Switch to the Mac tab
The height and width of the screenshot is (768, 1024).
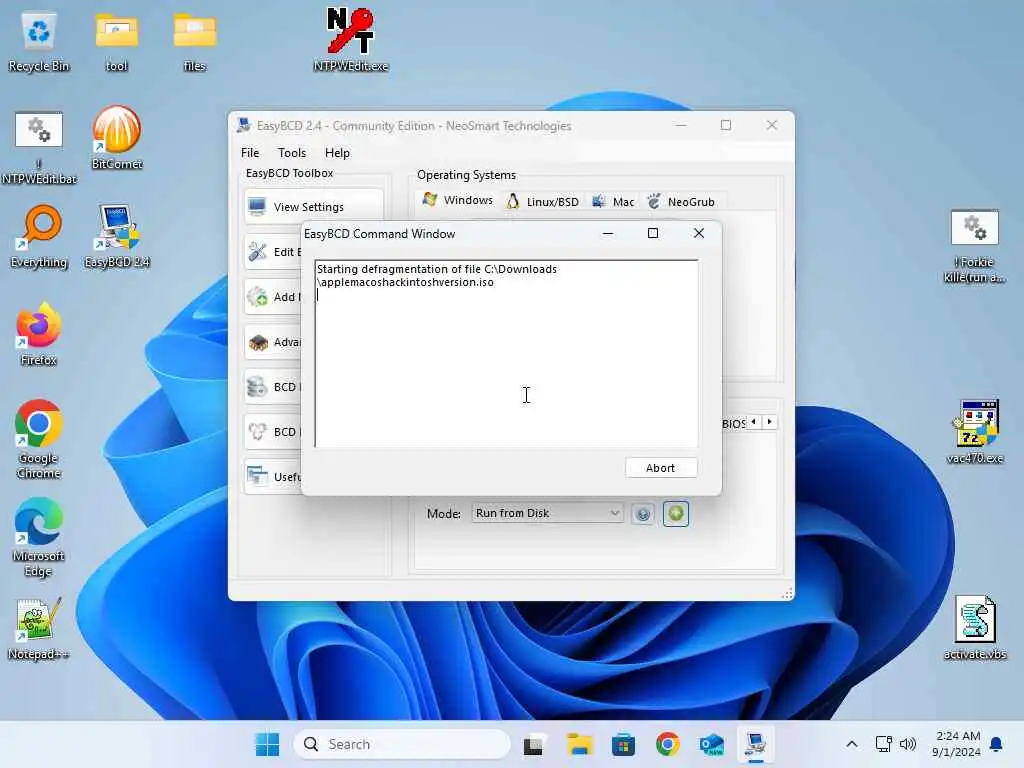613,201
